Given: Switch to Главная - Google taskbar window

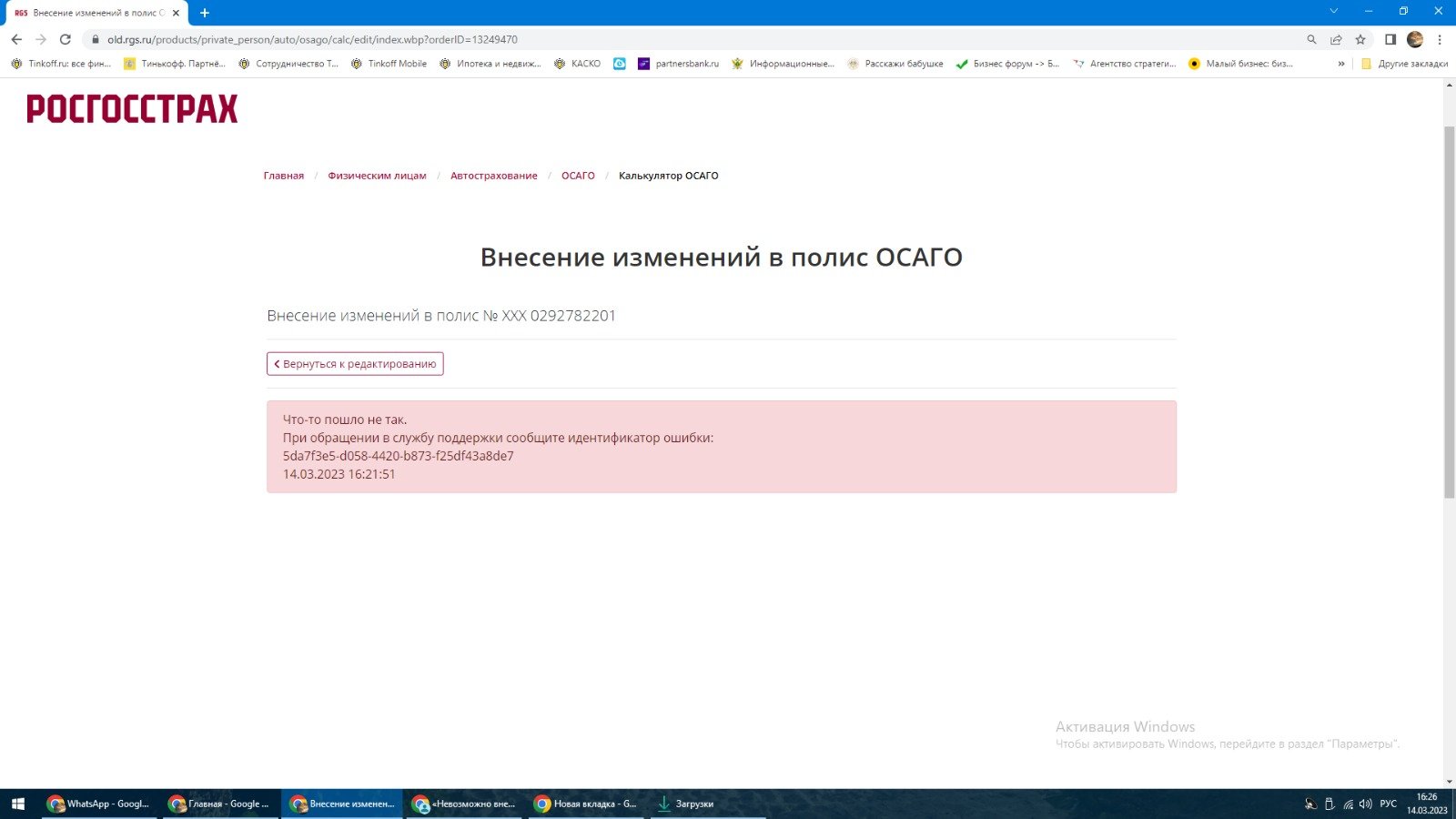Looking at the screenshot, I should coord(220,804).
